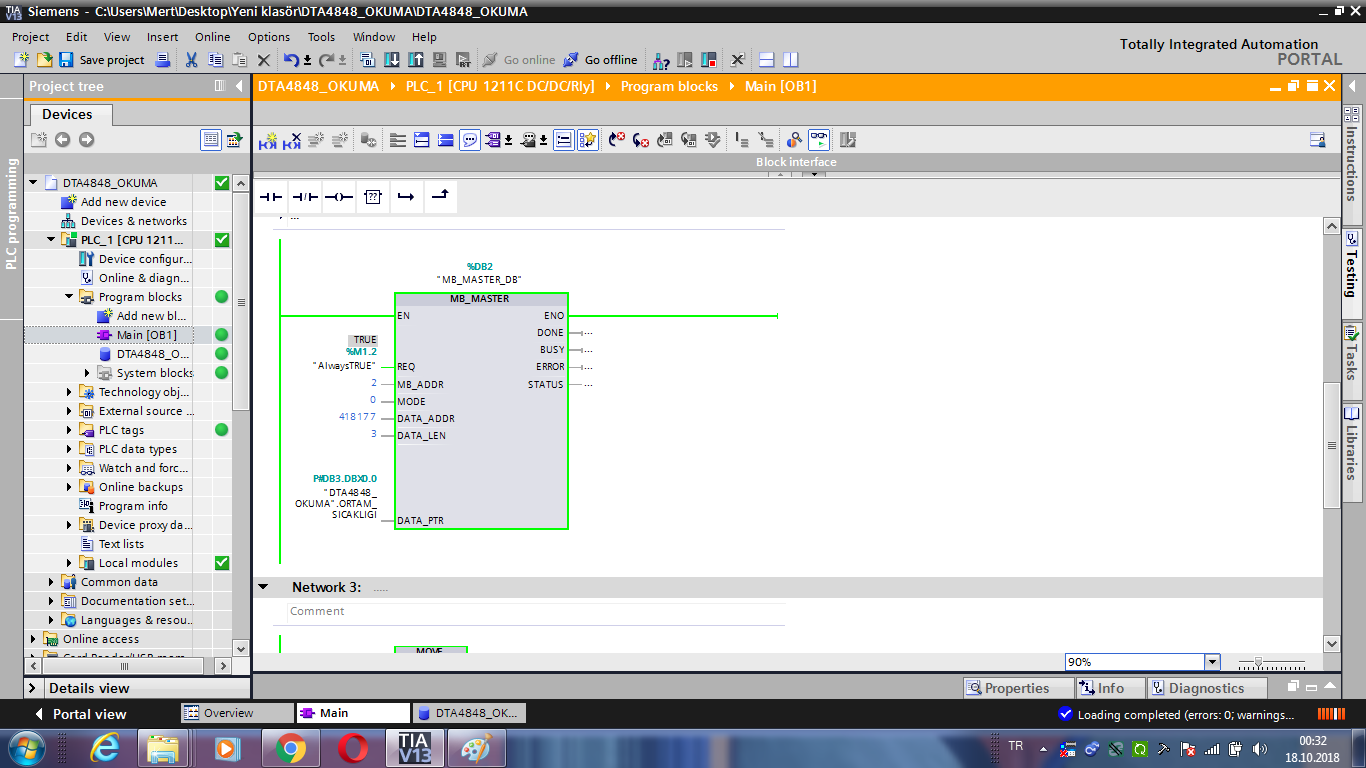Collapse the PLC_1 tree node

(x=51, y=240)
